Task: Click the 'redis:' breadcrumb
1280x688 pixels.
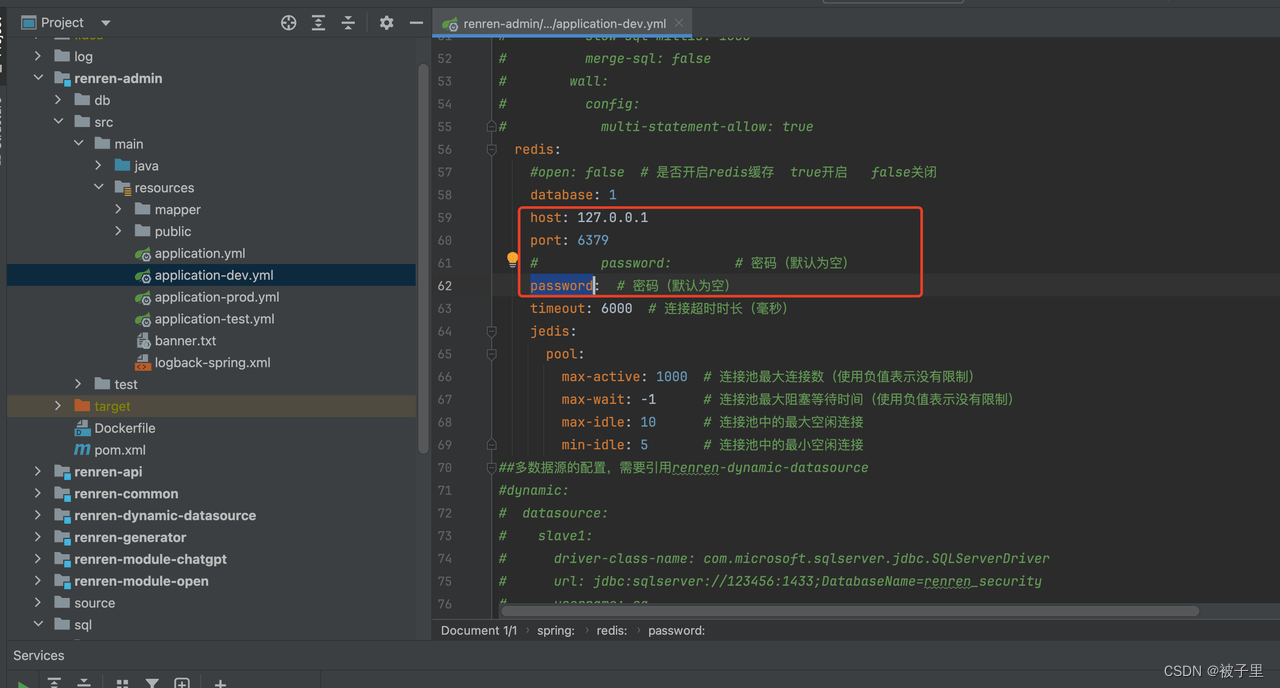Action: pyautogui.click(x=612, y=631)
